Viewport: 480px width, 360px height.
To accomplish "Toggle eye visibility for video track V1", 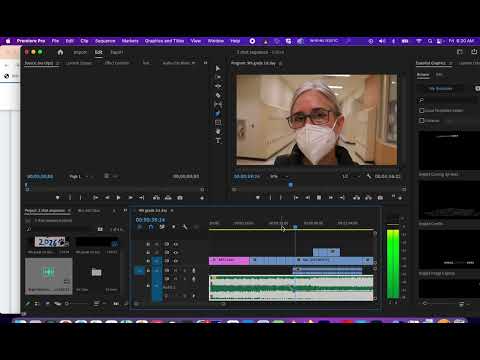I will click(176, 261).
